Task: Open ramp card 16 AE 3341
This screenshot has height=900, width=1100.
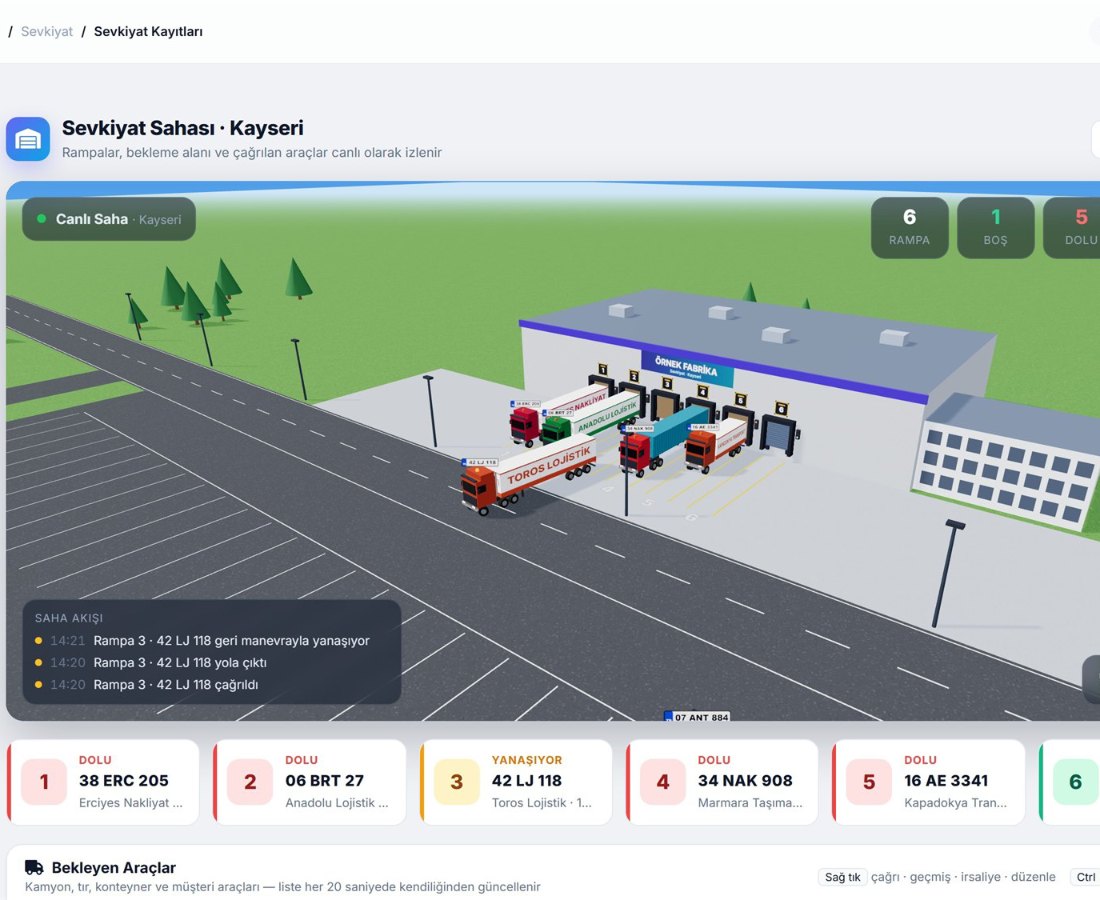Action: point(928,781)
